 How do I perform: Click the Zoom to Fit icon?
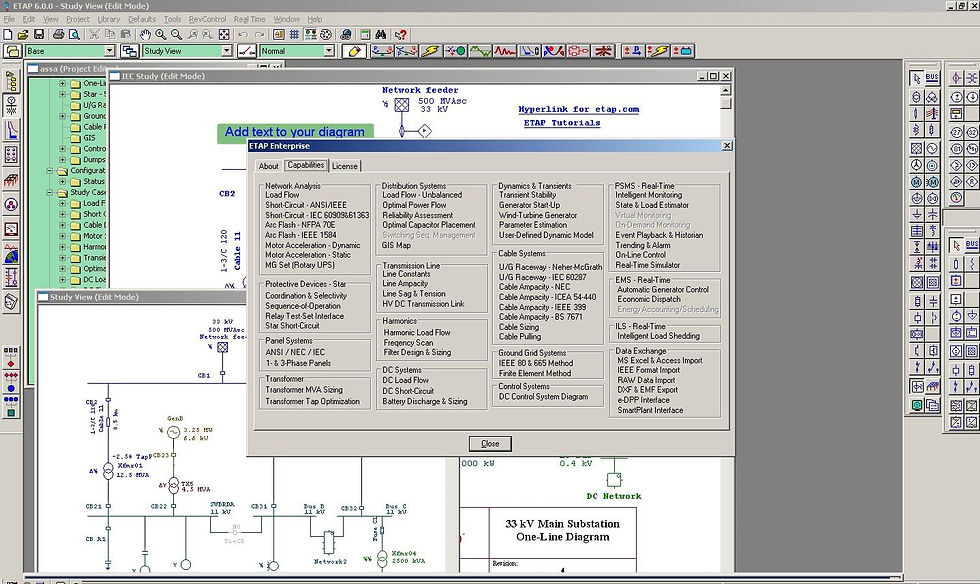tap(224, 35)
